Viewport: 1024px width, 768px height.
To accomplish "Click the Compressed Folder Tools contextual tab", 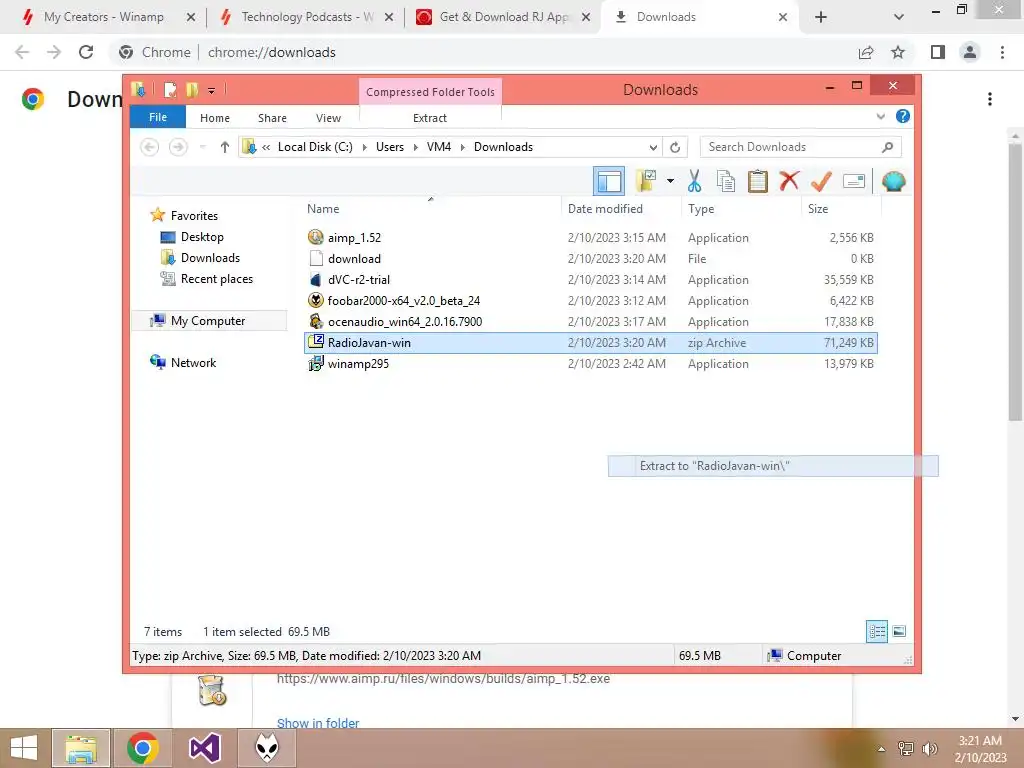I will point(430,91).
